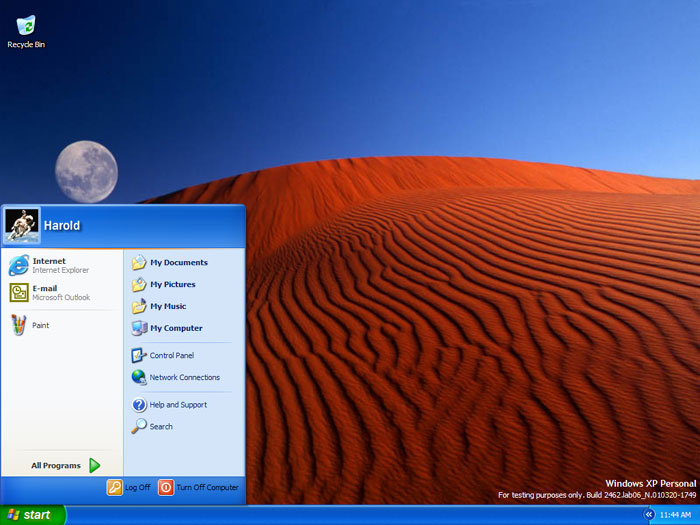Open the Control Panel label
This screenshot has height=525, width=700.
tap(172, 355)
